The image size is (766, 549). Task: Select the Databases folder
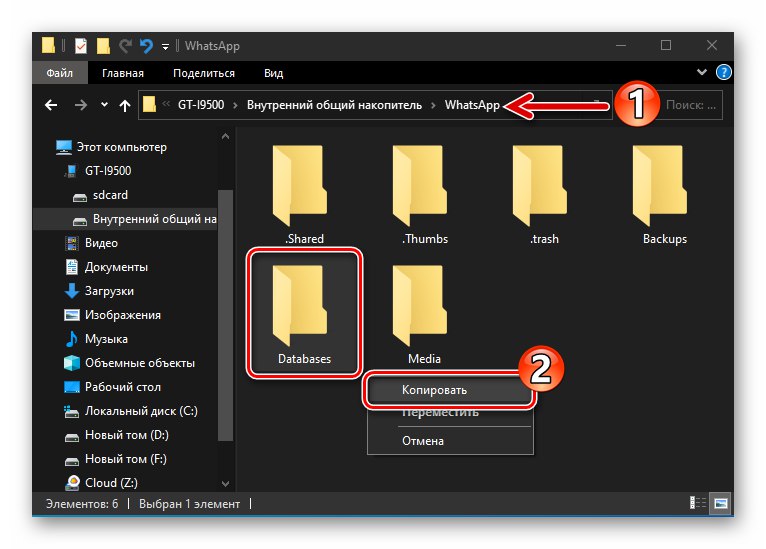click(x=304, y=314)
